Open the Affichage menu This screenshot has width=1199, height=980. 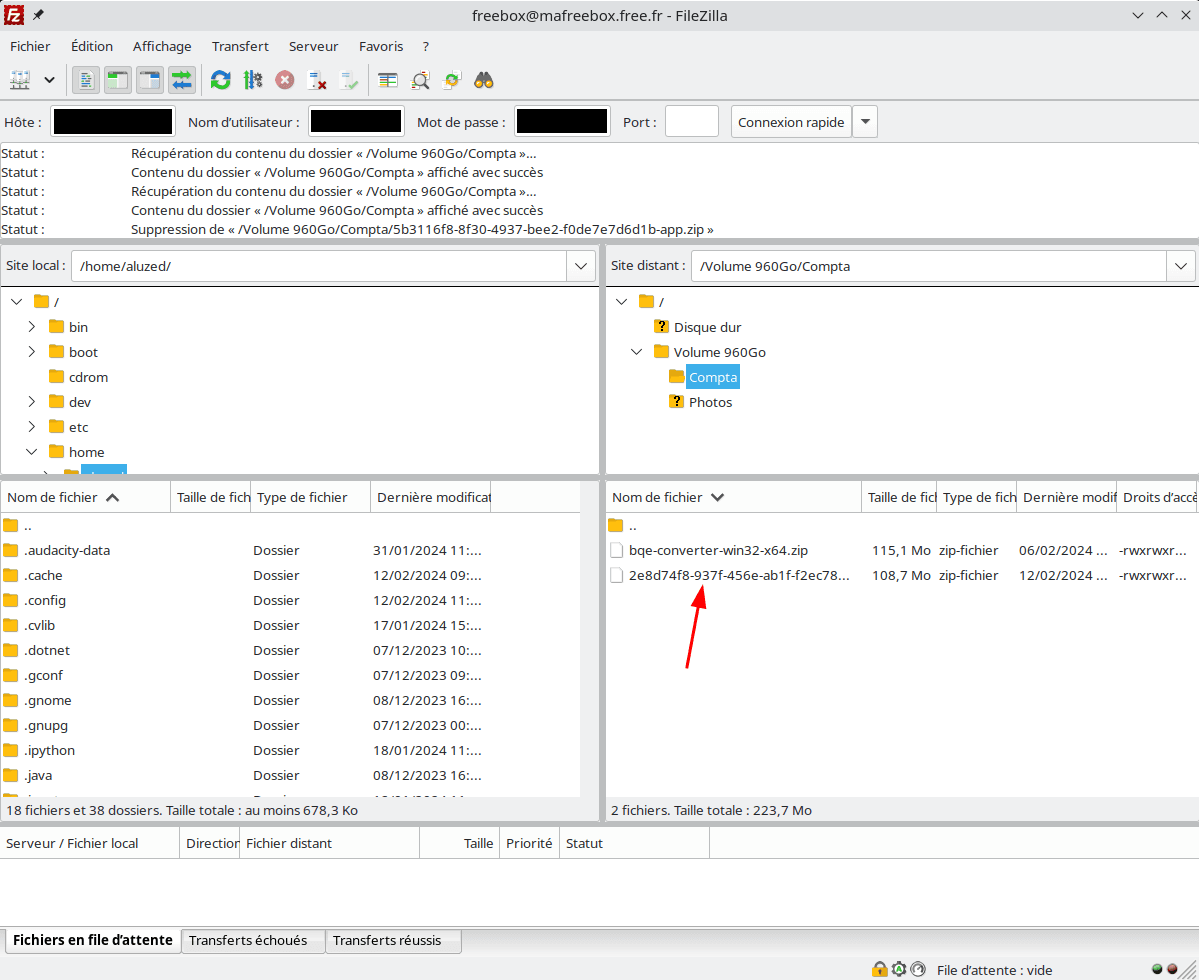[x=162, y=46]
